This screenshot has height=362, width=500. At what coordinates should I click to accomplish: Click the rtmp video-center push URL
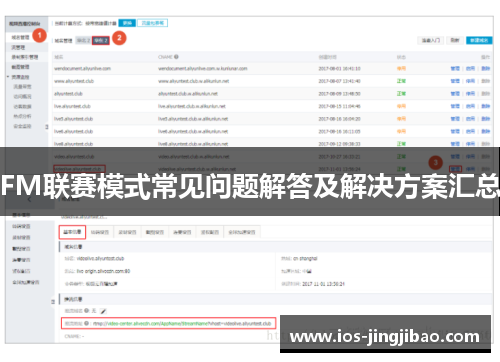pyautogui.click(x=182, y=323)
